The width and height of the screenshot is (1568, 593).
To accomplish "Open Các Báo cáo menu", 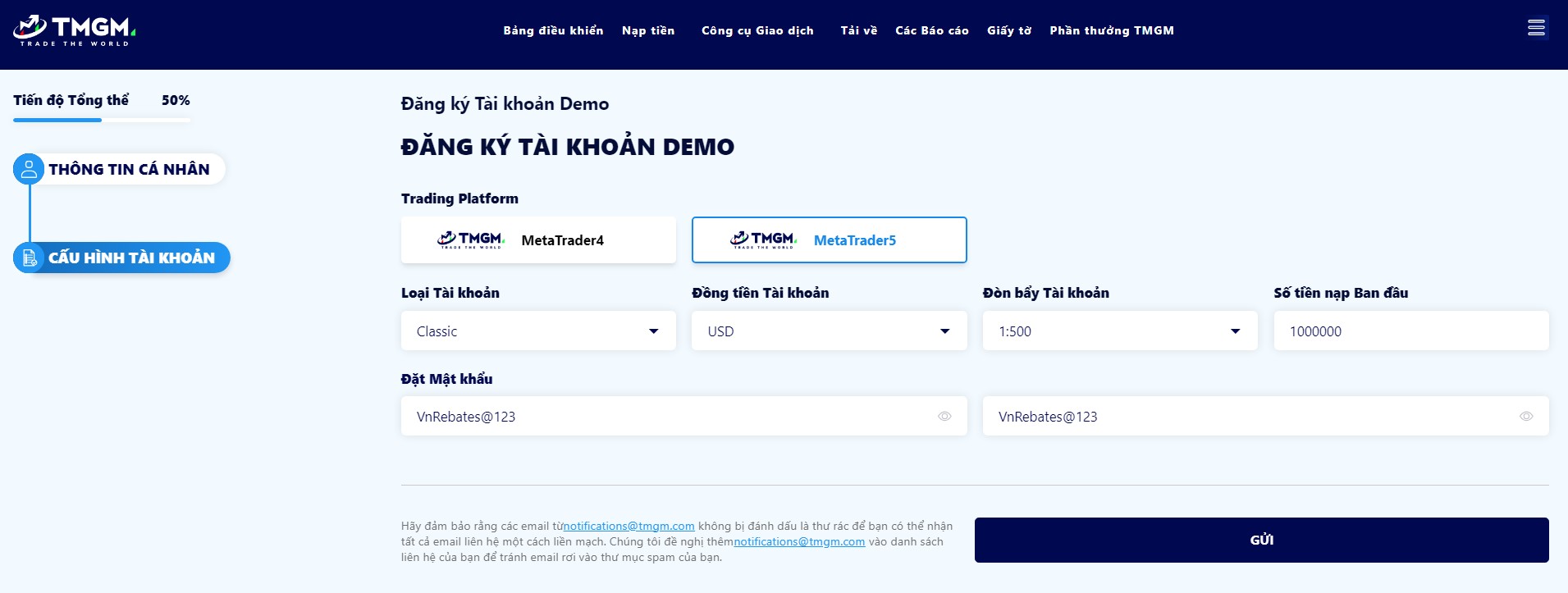I will pyautogui.click(x=932, y=30).
